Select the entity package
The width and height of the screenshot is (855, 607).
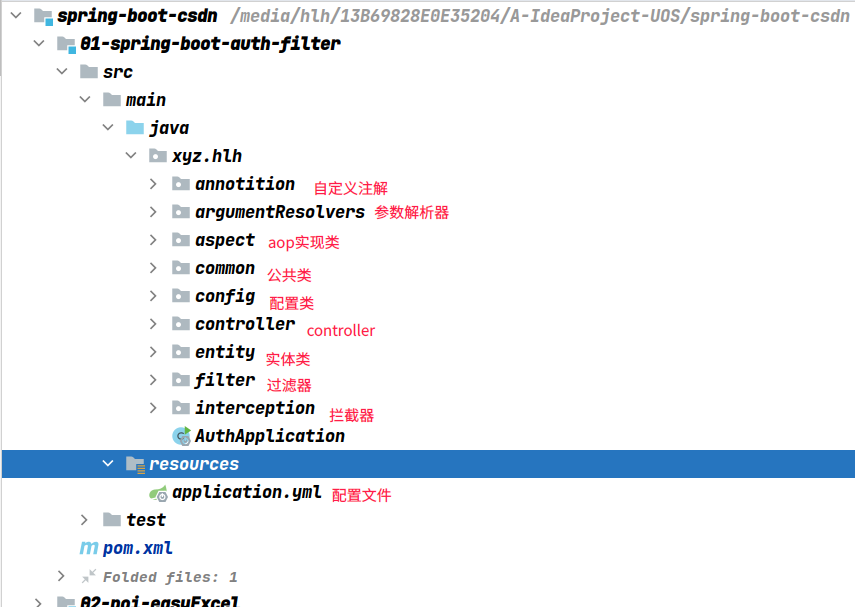(x=225, y=352)
